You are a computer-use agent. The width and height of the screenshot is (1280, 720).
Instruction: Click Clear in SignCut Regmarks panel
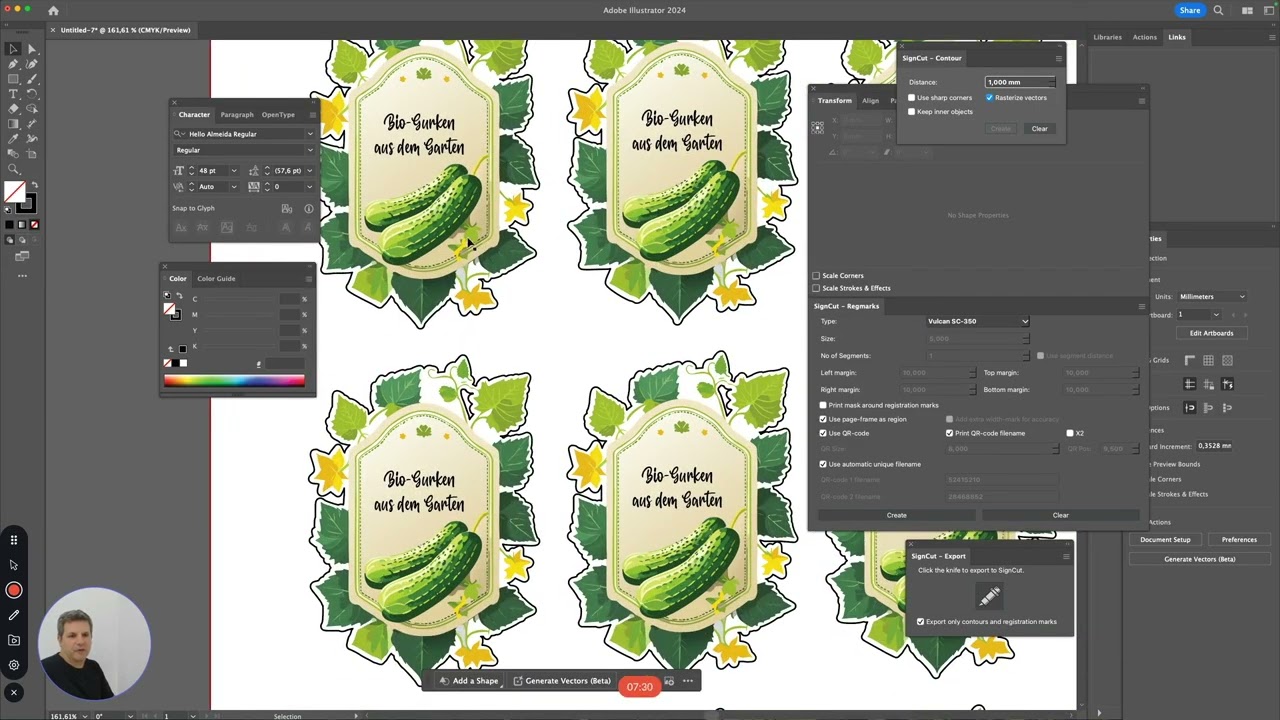(x=1061, y=516)
